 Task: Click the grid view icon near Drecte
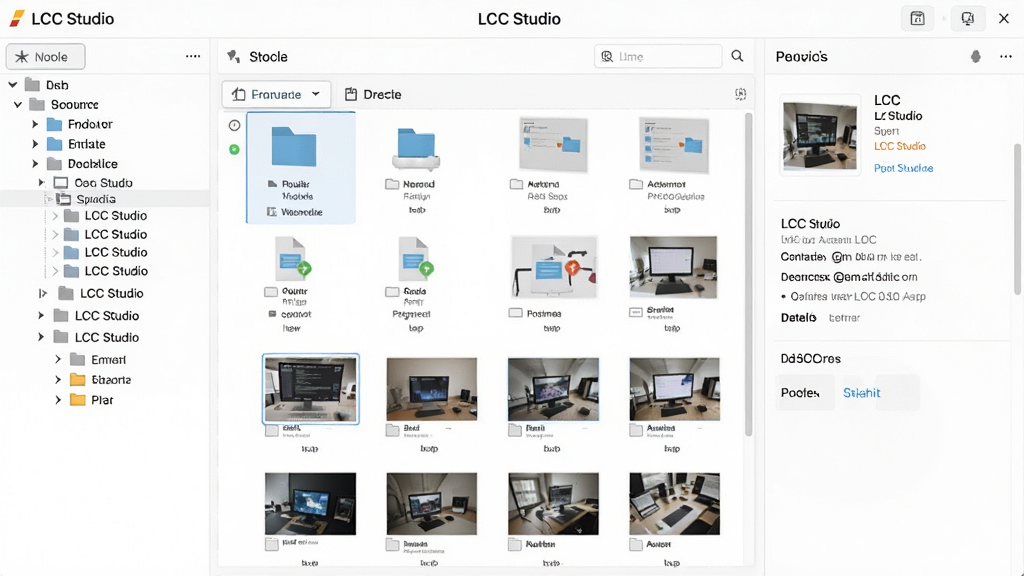pos(740,94)
